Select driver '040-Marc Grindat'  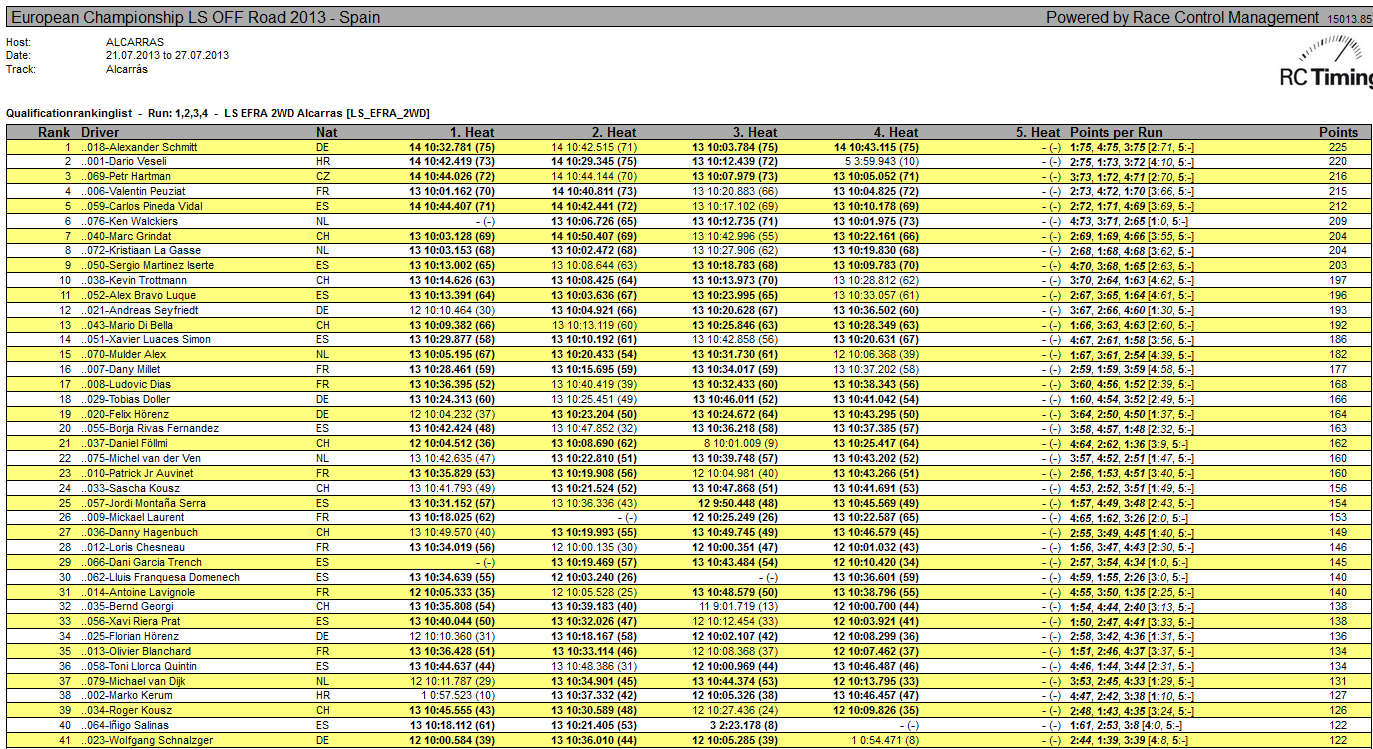click(126, 235)
